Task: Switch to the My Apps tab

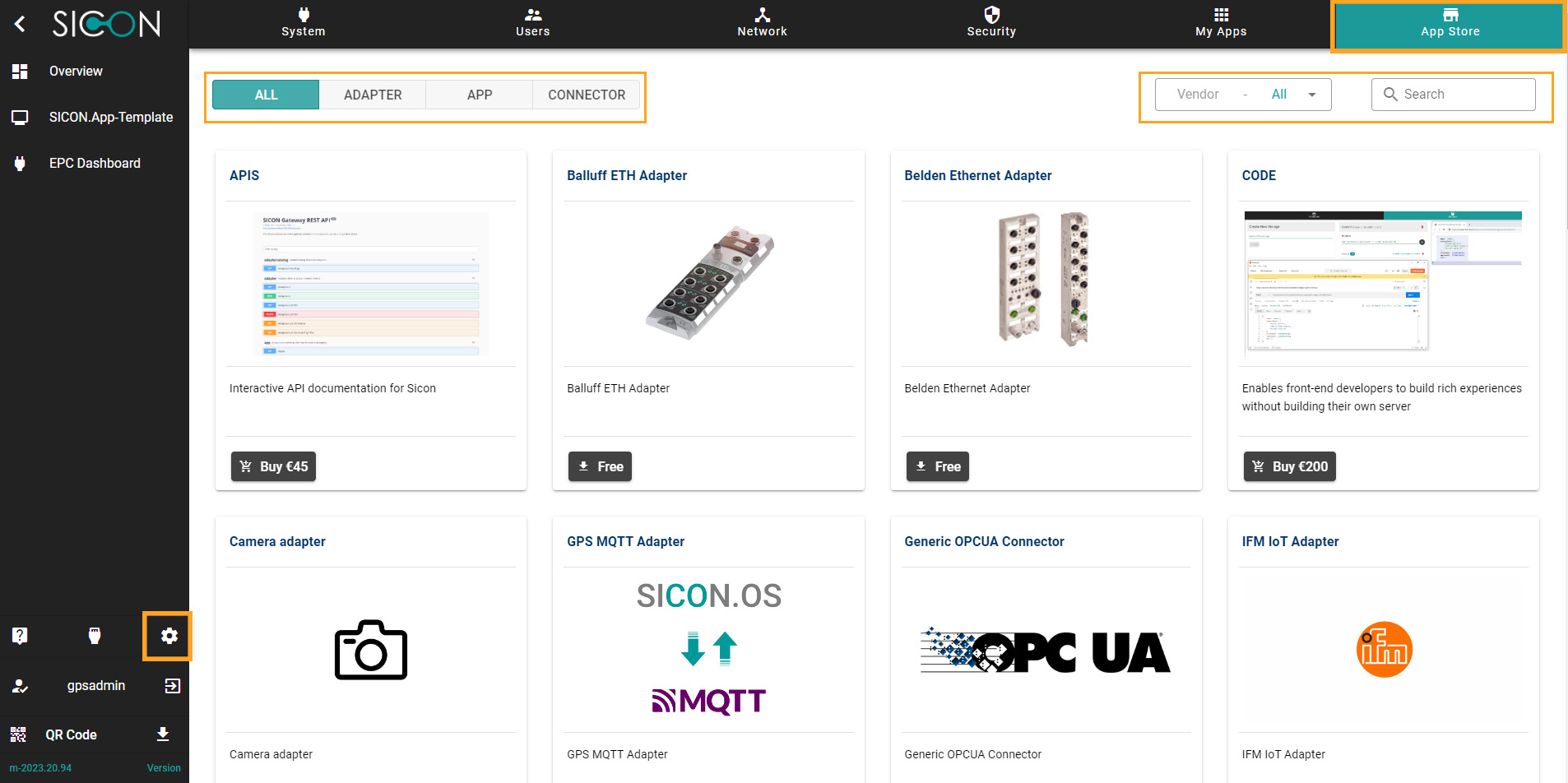Action: coord(1221,23)
